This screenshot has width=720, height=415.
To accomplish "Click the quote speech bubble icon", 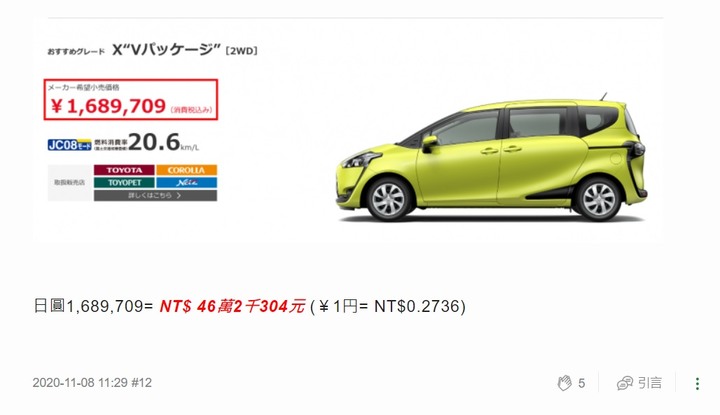I will [624, 383].
